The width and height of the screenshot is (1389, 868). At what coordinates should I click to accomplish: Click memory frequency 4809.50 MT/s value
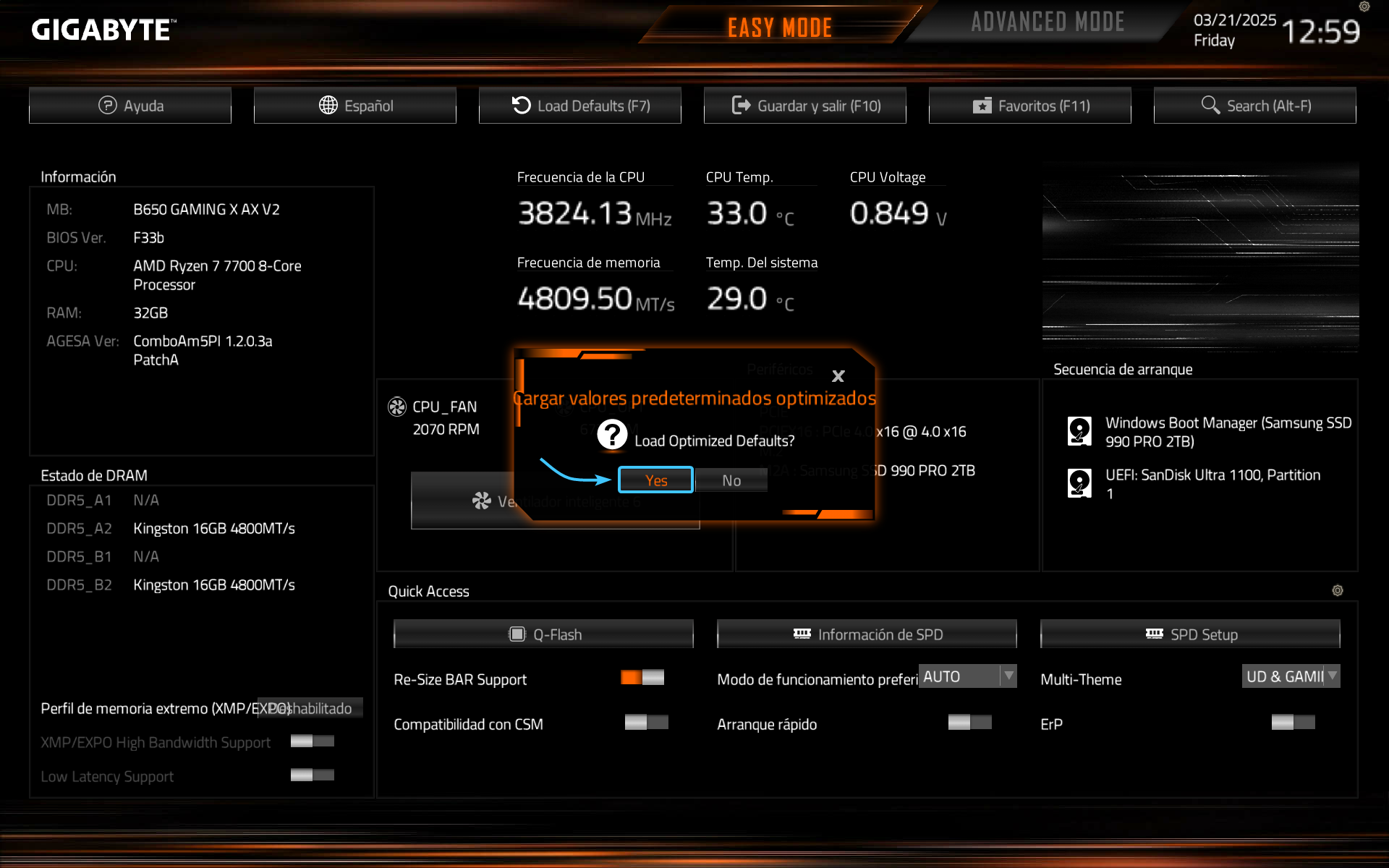pos(596,299)
